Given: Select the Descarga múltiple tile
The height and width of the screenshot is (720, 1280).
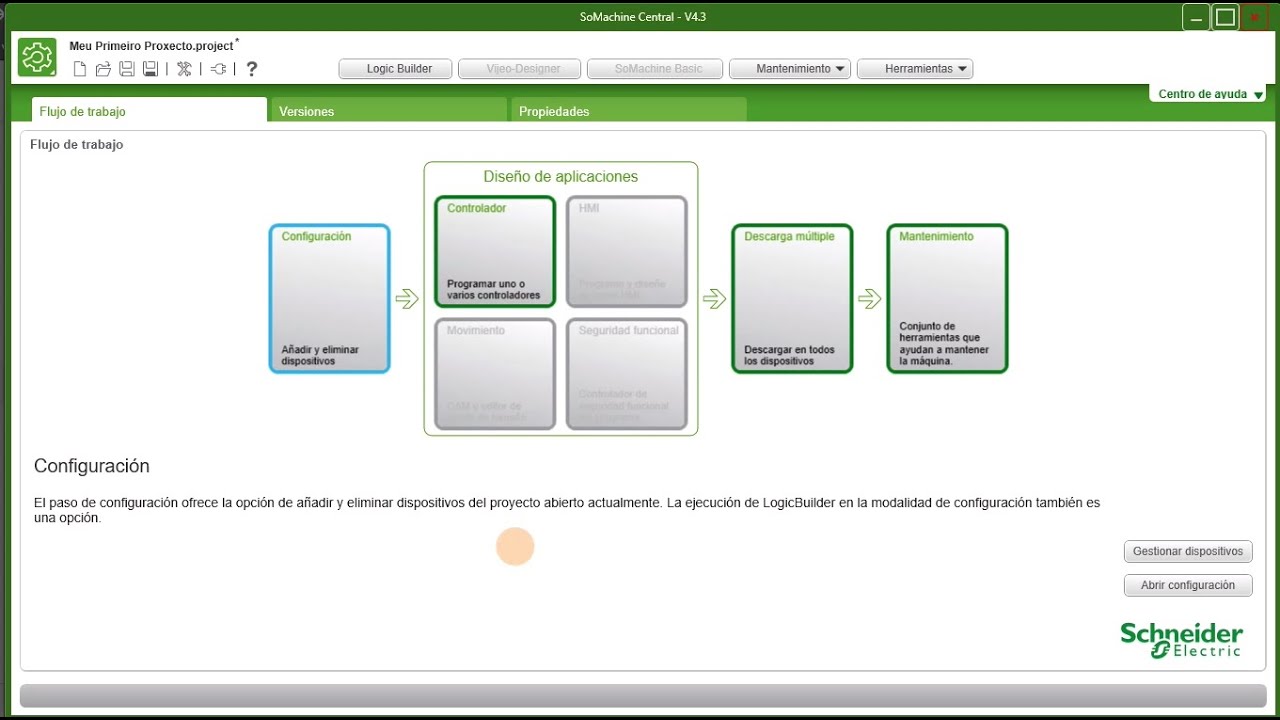Looking at the screenshot, I should pos(792,299).
